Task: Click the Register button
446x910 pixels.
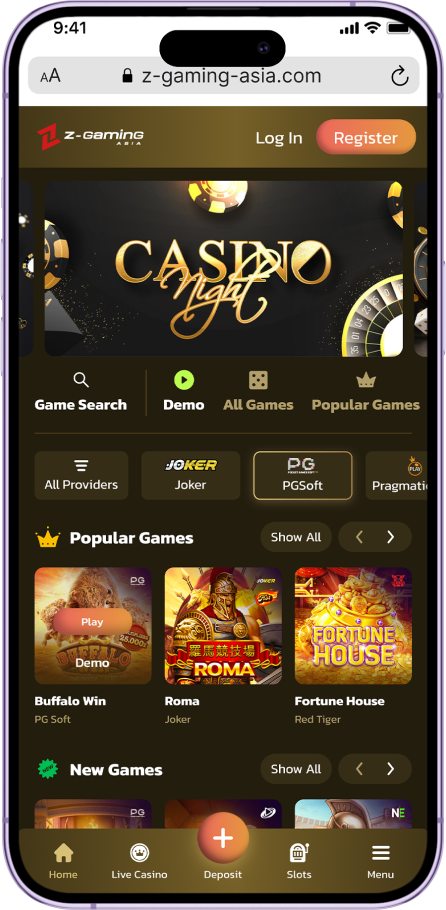Action: coord(366,138)
